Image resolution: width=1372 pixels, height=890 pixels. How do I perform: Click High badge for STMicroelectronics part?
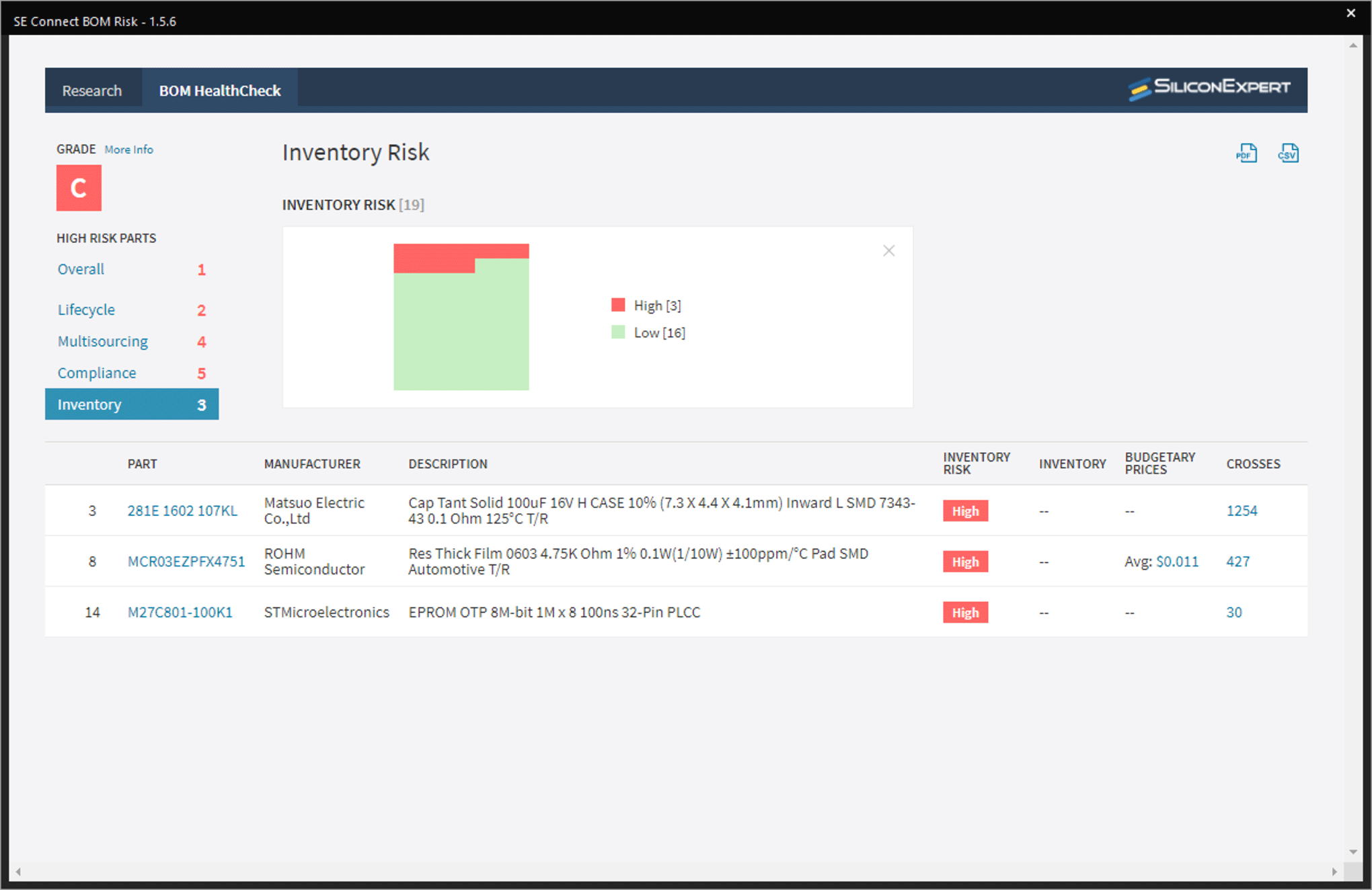pos(965,612)
